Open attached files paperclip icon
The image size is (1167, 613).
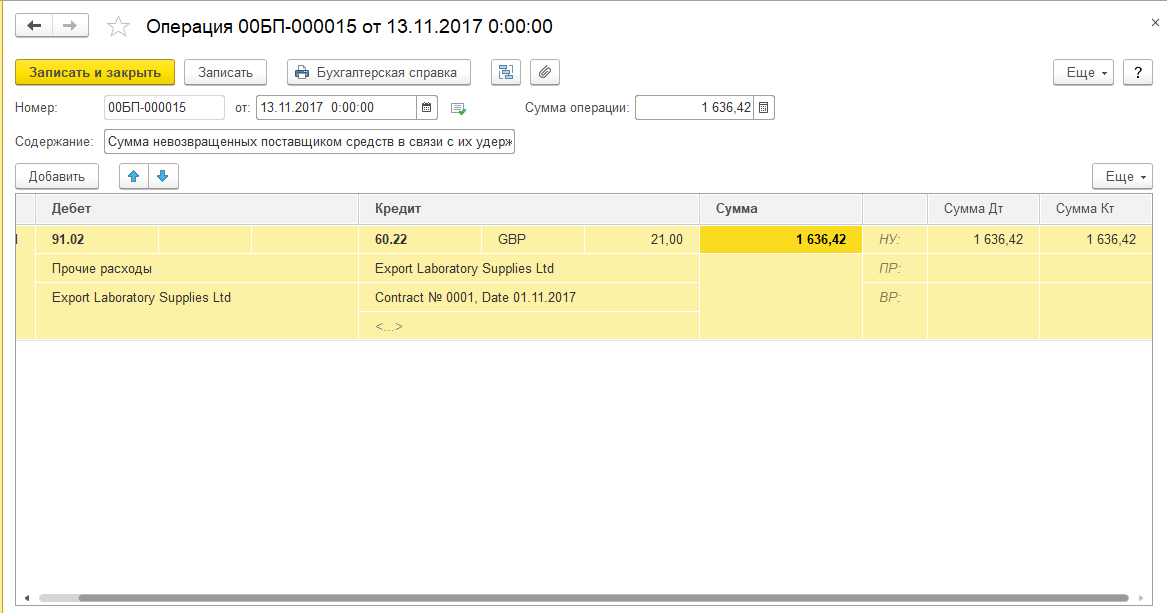pos(545,72)
